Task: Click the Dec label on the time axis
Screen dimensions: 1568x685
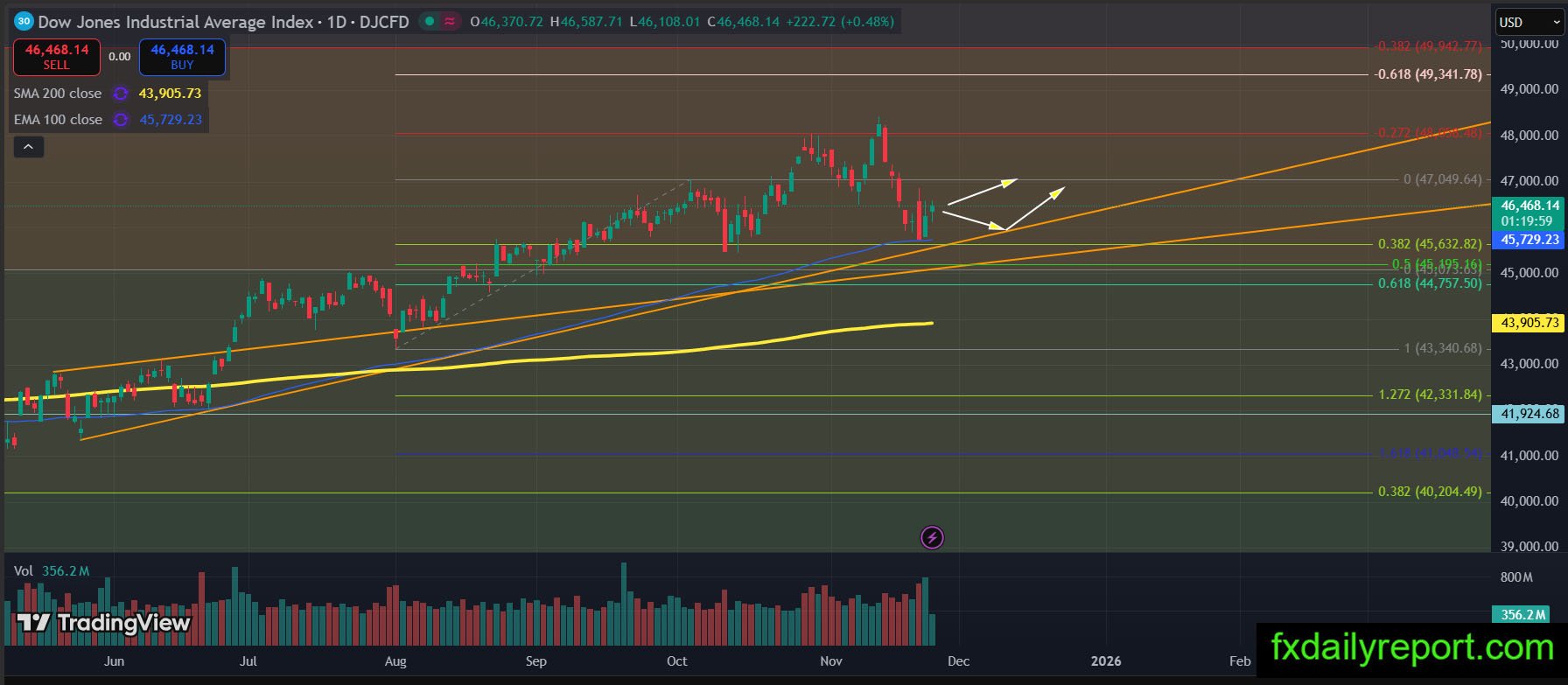Action: point(959,661)
